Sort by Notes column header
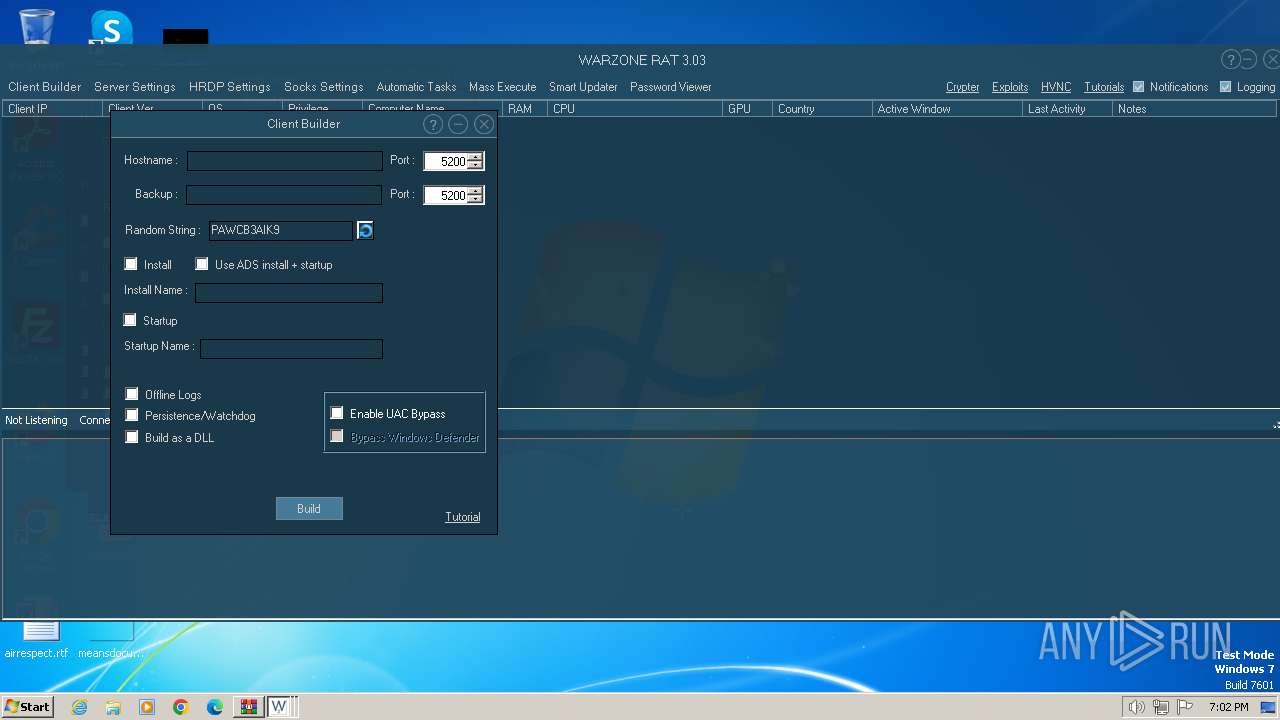This screenshot has height=720, width=1280. click(1194, 109)
